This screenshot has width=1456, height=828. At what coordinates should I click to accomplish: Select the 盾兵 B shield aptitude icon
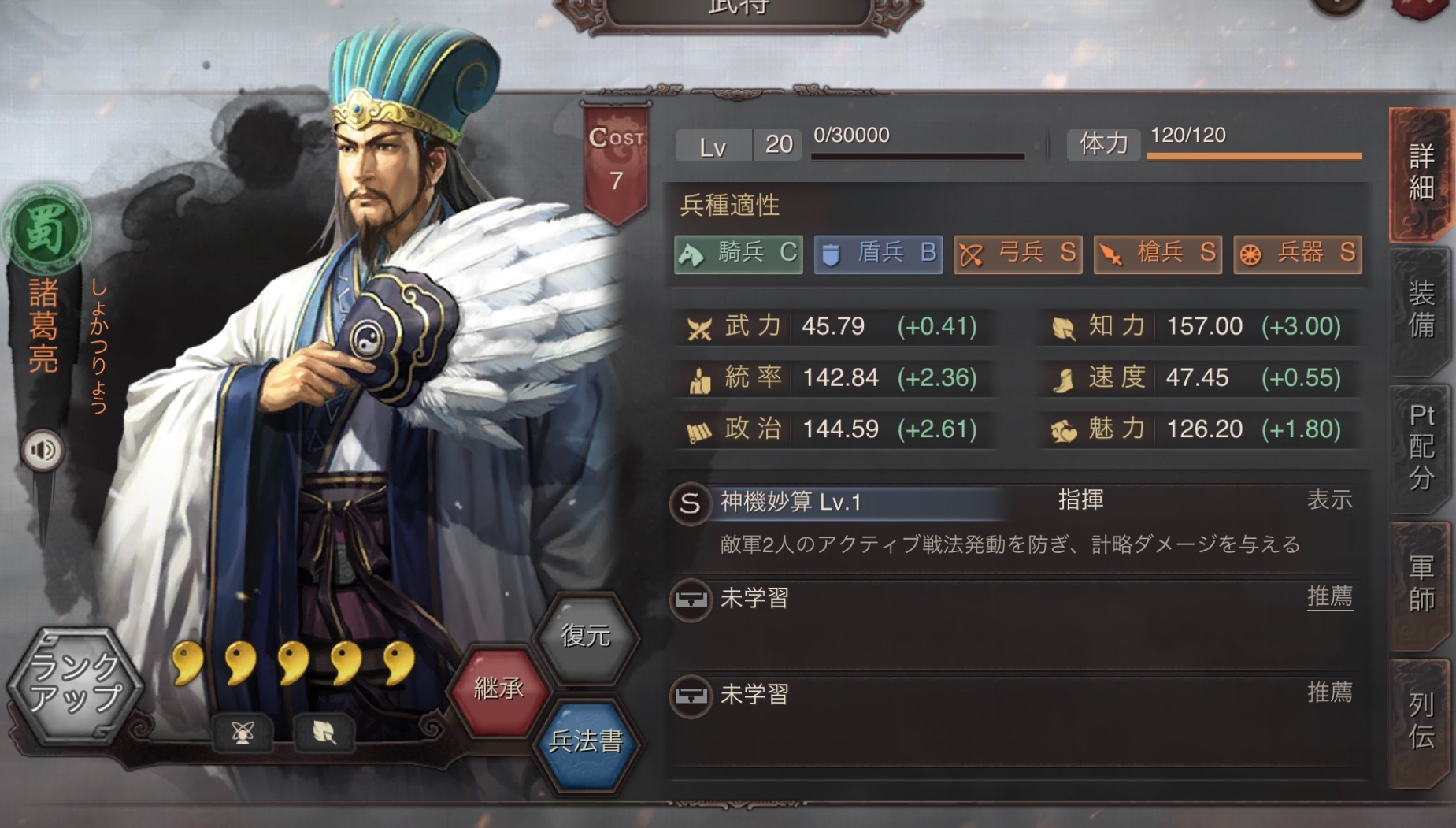click(x=878, y=254)
